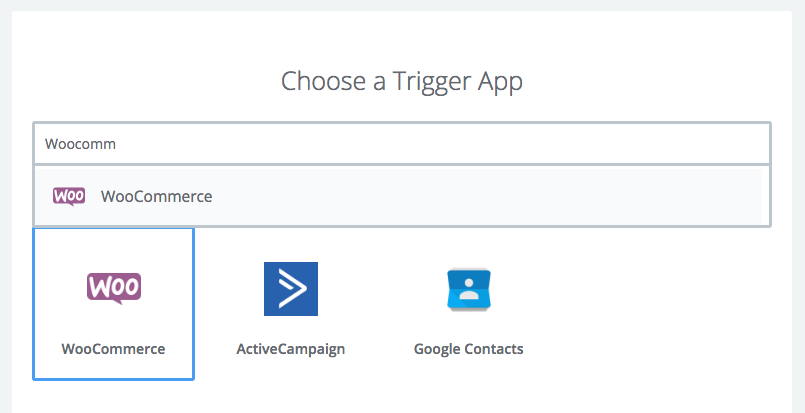
Task: Click the typed text "Woocomm" in the search box
Action: [x=80, y=143]
